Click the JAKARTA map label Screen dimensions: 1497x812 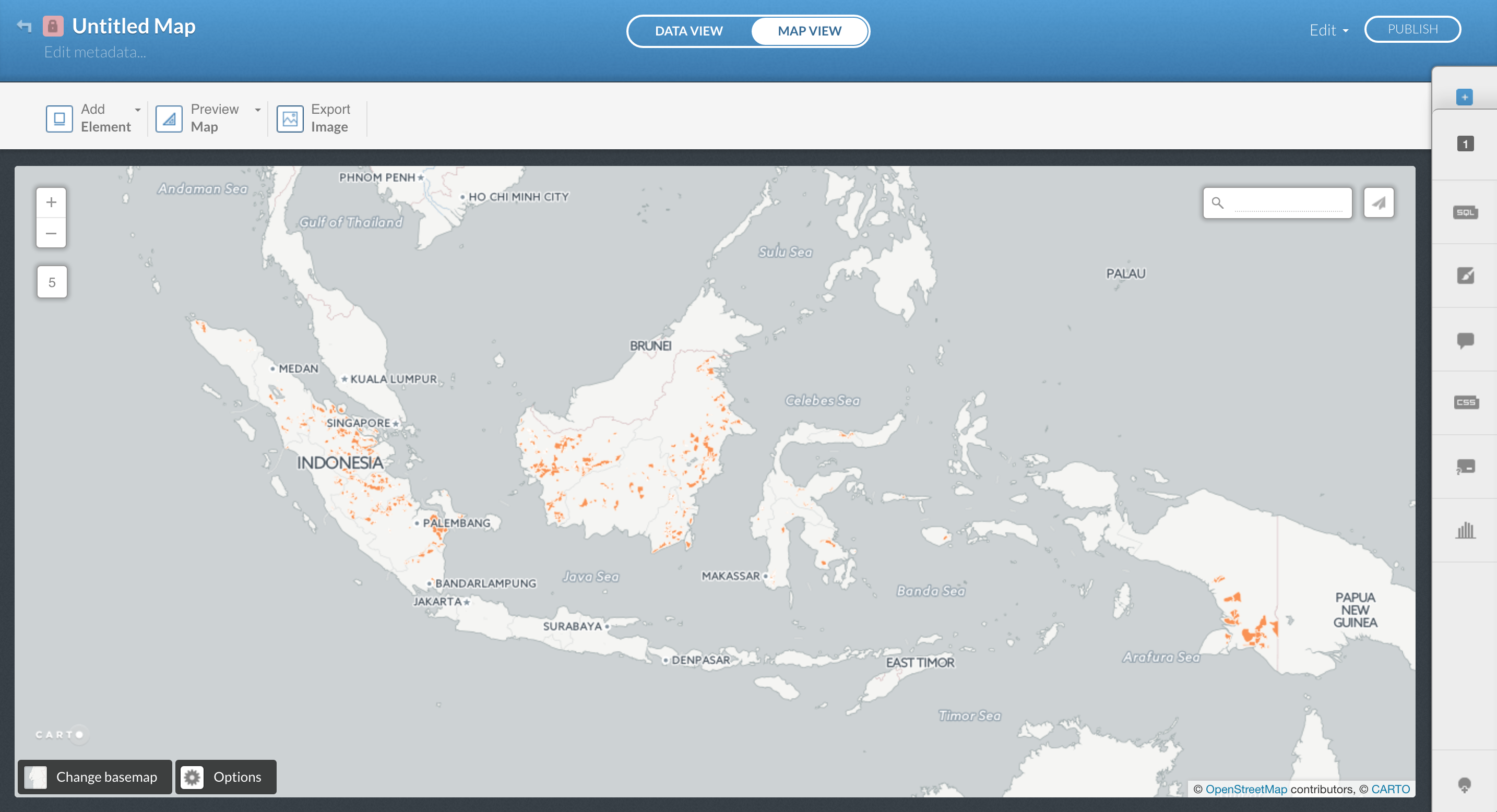tap(437, 601)
